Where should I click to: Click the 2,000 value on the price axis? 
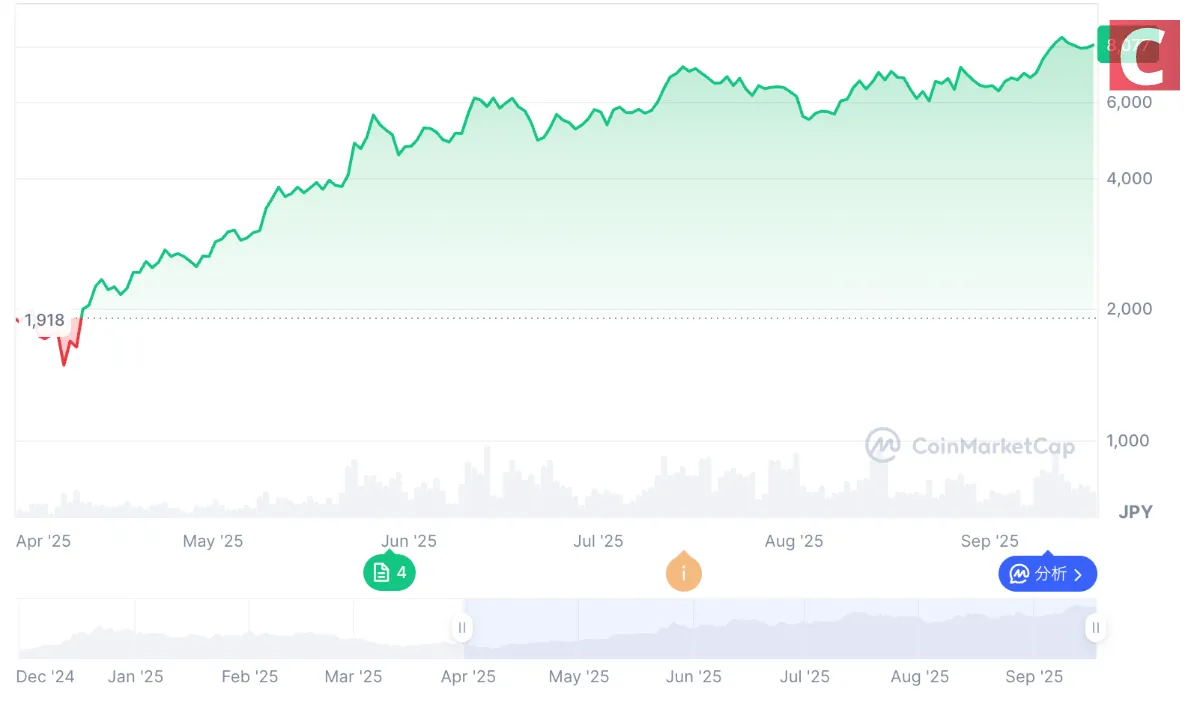coord(1131,309)
